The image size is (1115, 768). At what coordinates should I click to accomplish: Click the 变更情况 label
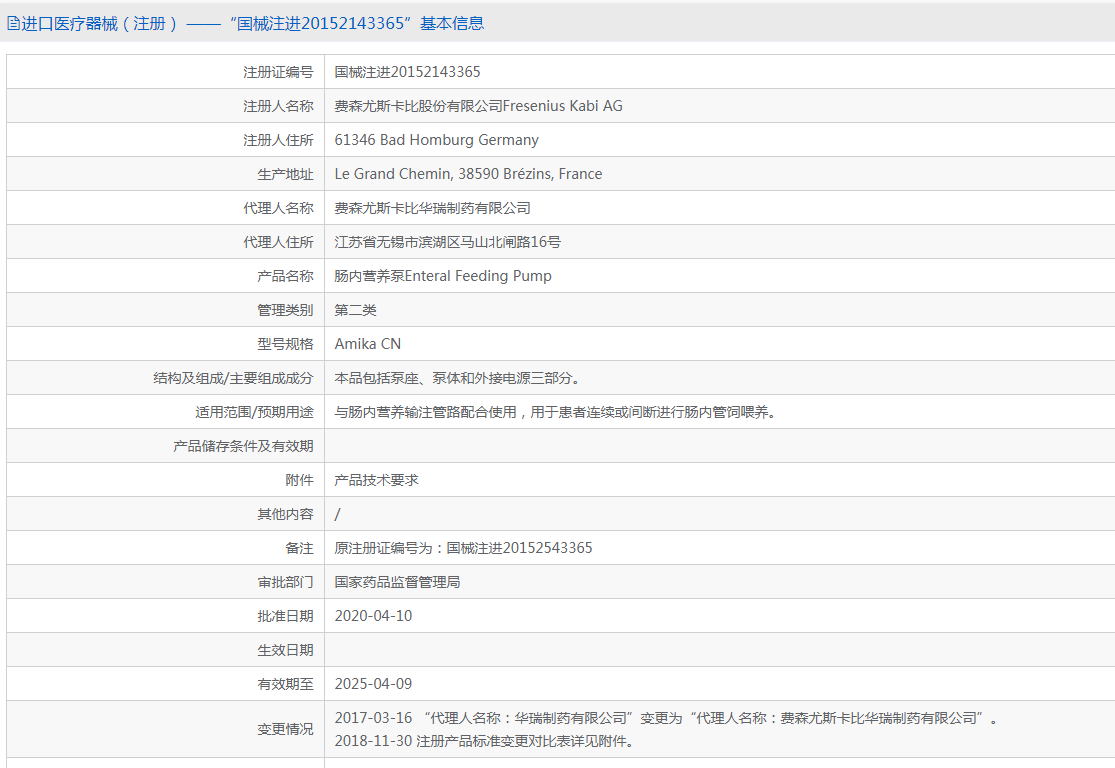(285, 730)
